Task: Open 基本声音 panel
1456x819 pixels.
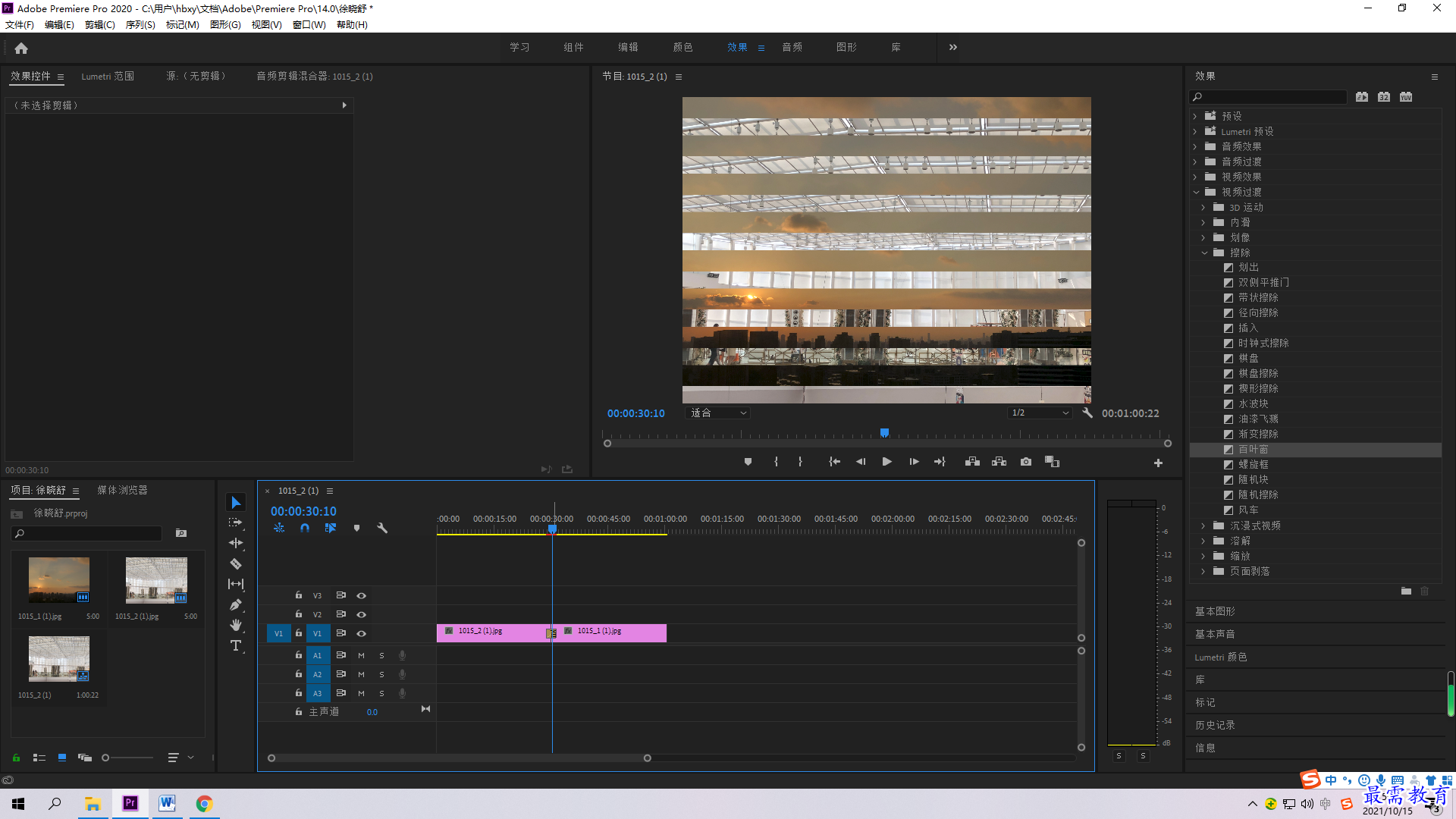Action: (x=1215, y=634)
